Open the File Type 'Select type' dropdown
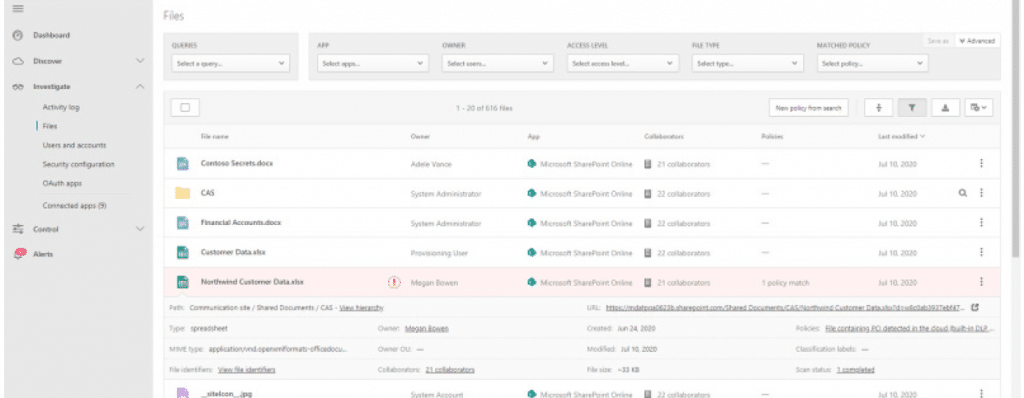 click(748, 63)
